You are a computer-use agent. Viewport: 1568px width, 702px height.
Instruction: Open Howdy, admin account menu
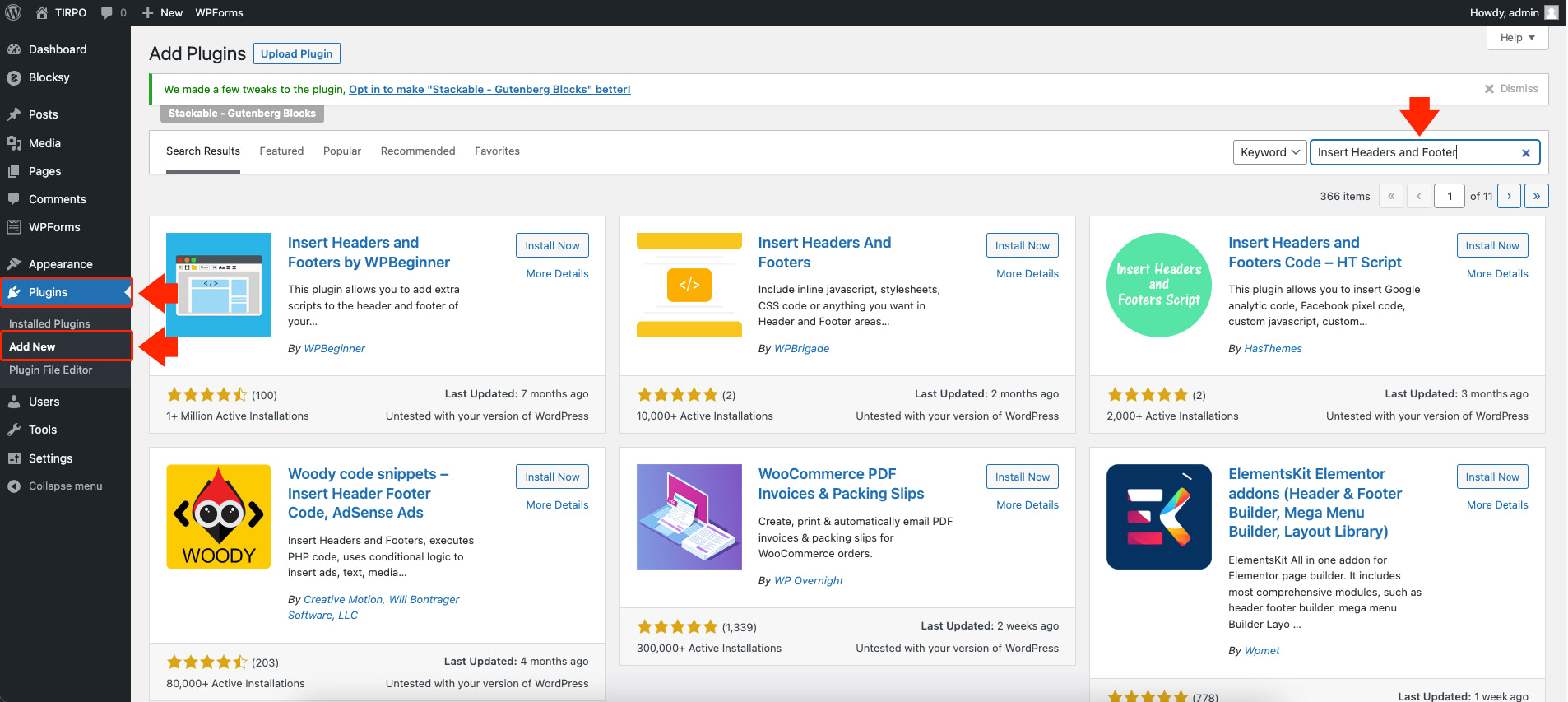(x=1514, y=12)
